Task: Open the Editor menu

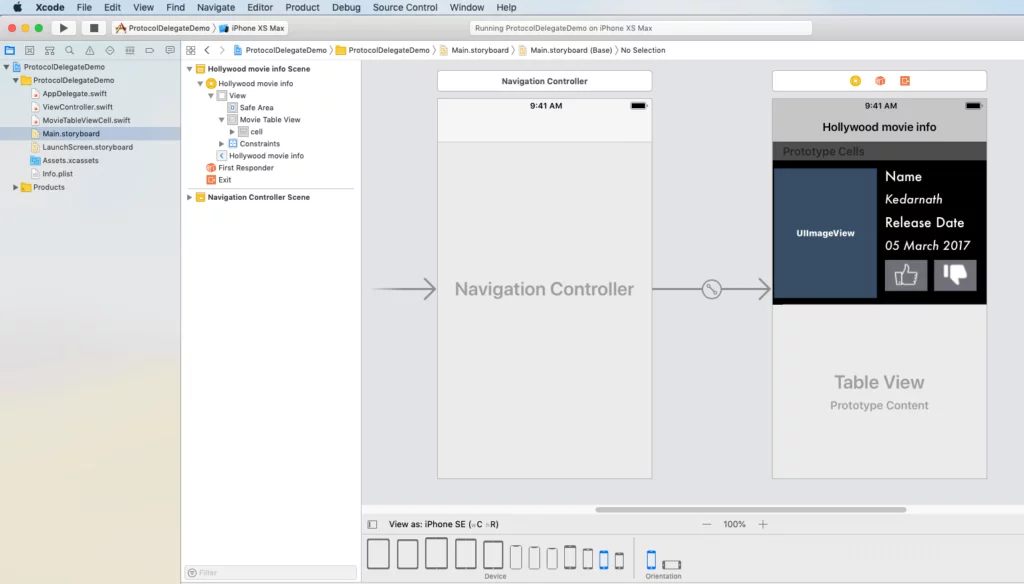Action: click(x=261, y=7)
